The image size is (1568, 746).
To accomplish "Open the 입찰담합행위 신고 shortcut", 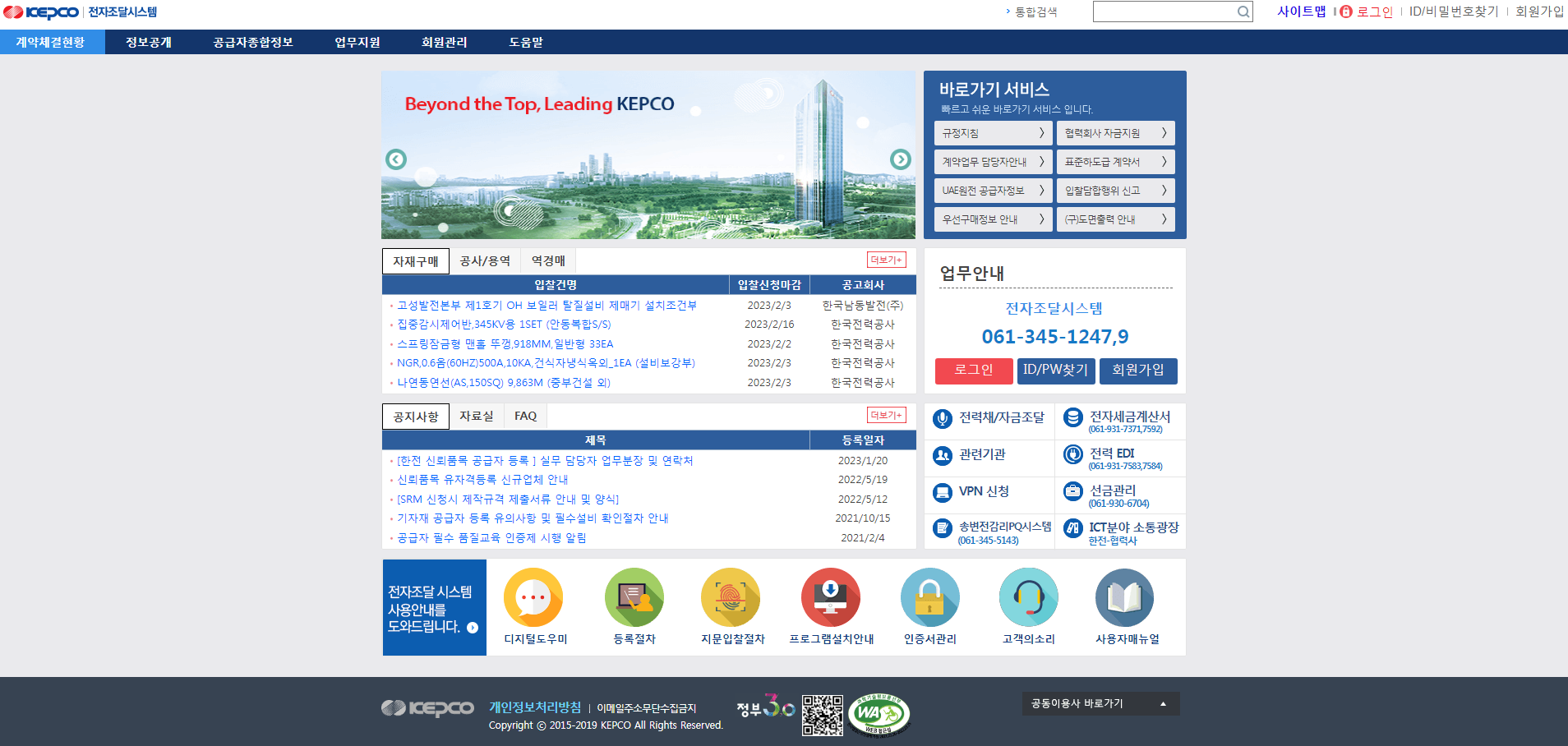I will click(x=1115, y=191).
